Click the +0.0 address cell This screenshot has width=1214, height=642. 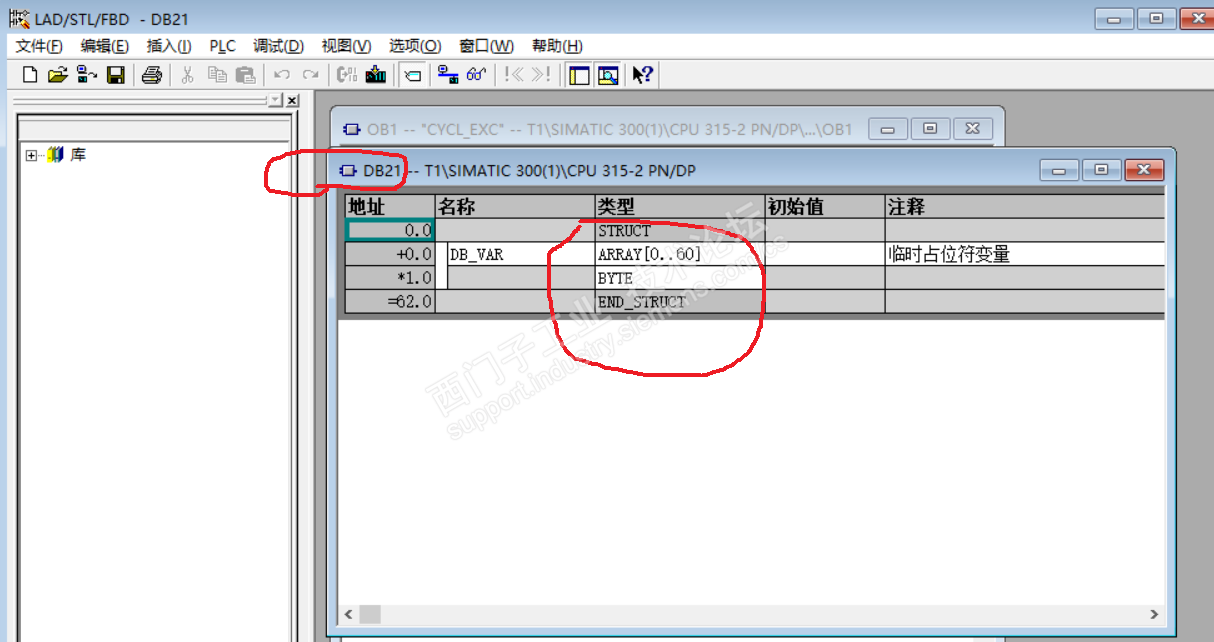click(x=389, y=254)
